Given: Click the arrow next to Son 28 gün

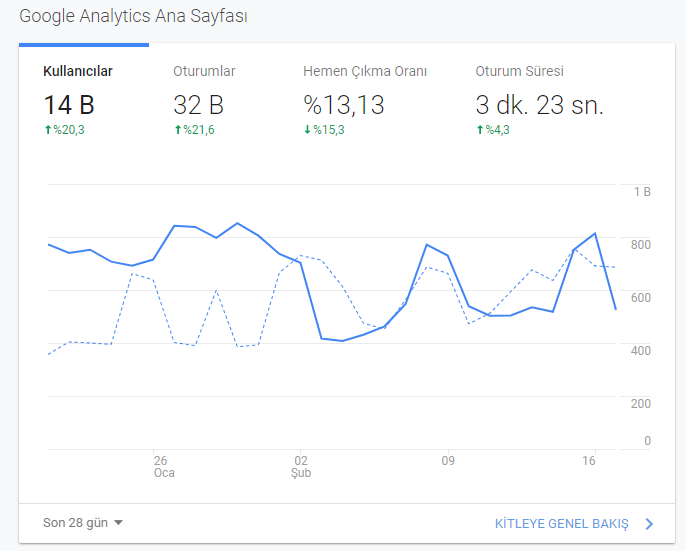Looking at the screenshot, I should coord(118,523).
